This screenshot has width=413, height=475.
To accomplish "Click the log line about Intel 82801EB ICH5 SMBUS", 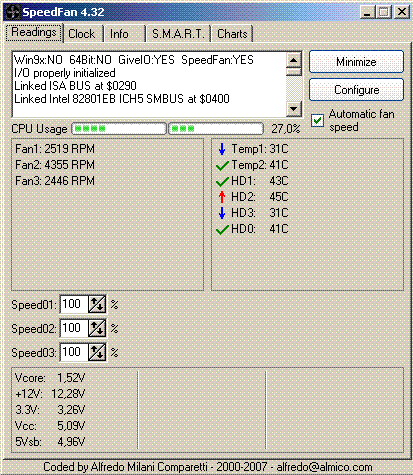I will point(122,99).
